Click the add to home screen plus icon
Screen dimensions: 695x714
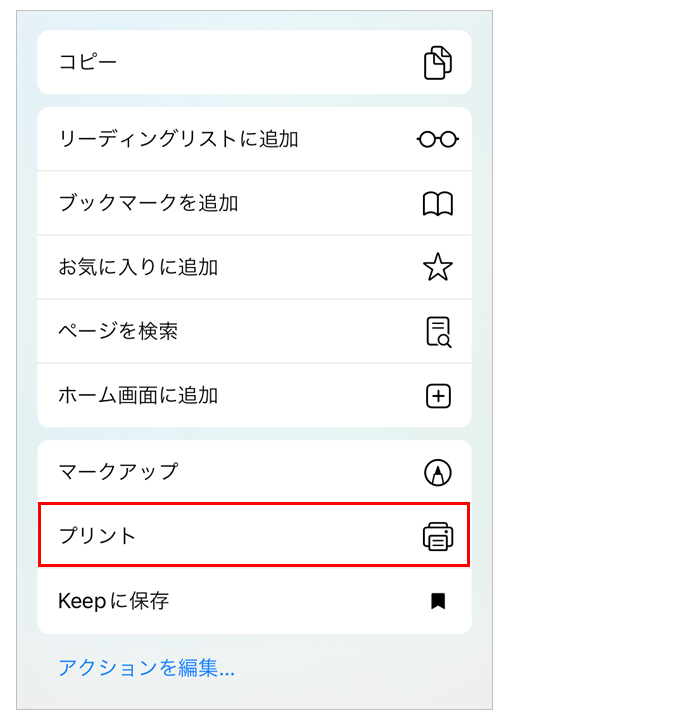[438, 396]
